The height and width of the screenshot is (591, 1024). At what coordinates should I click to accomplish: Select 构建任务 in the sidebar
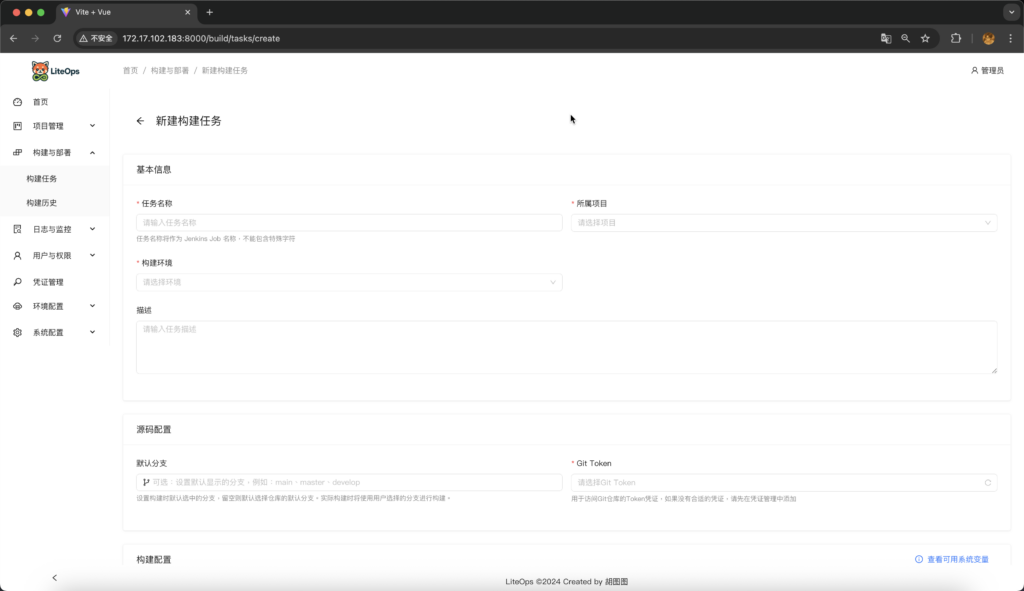pos(42,179)
